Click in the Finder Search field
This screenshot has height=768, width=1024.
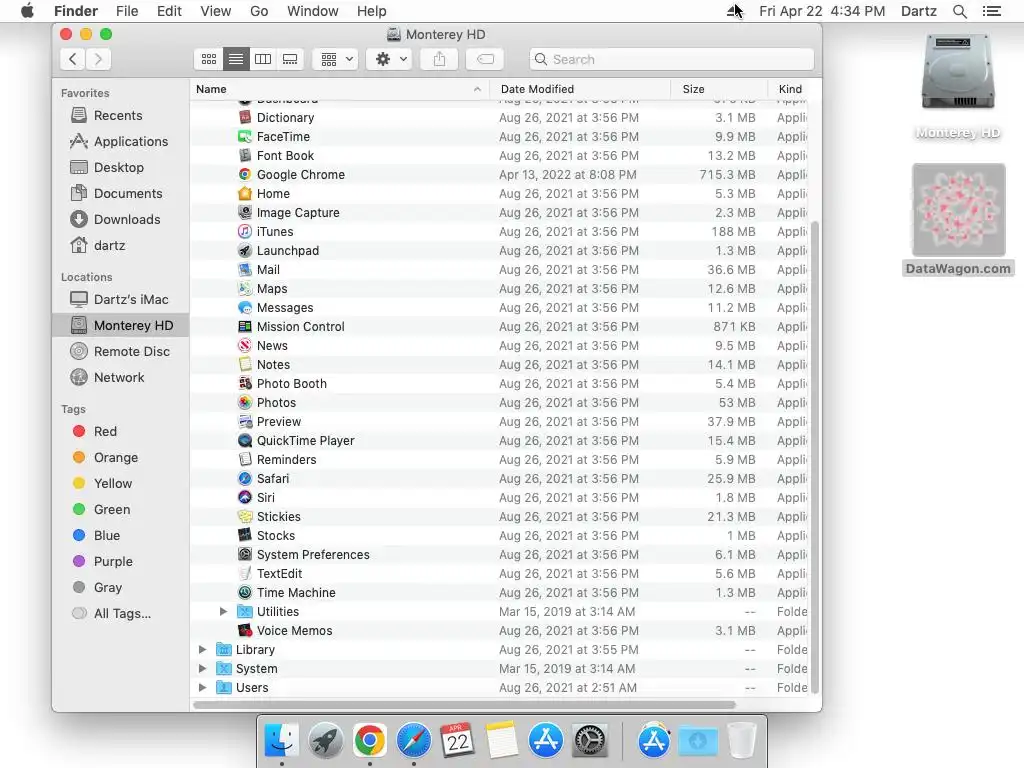click(672, 59)
